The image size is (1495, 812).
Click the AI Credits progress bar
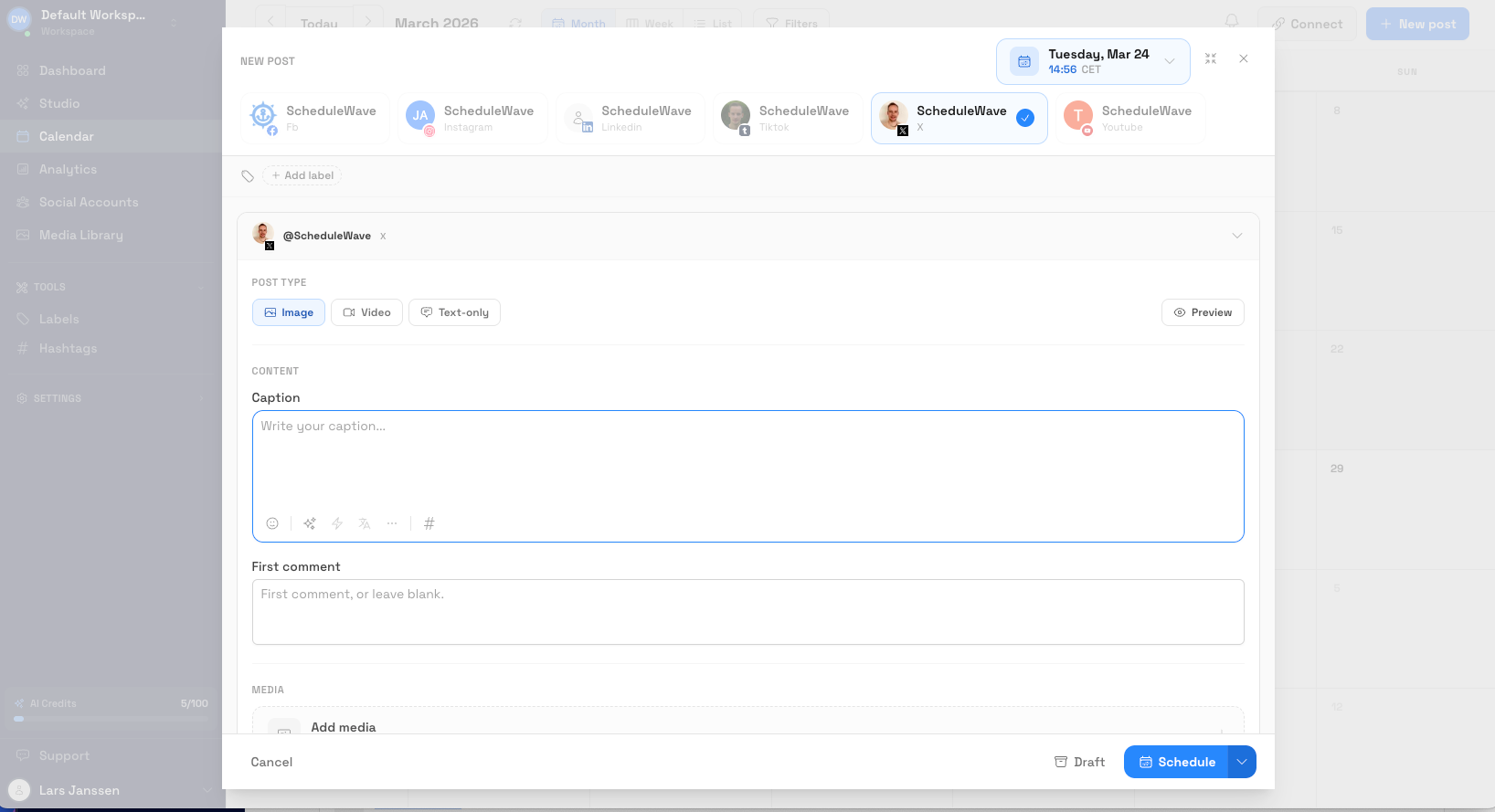click(x=111, y=719)
